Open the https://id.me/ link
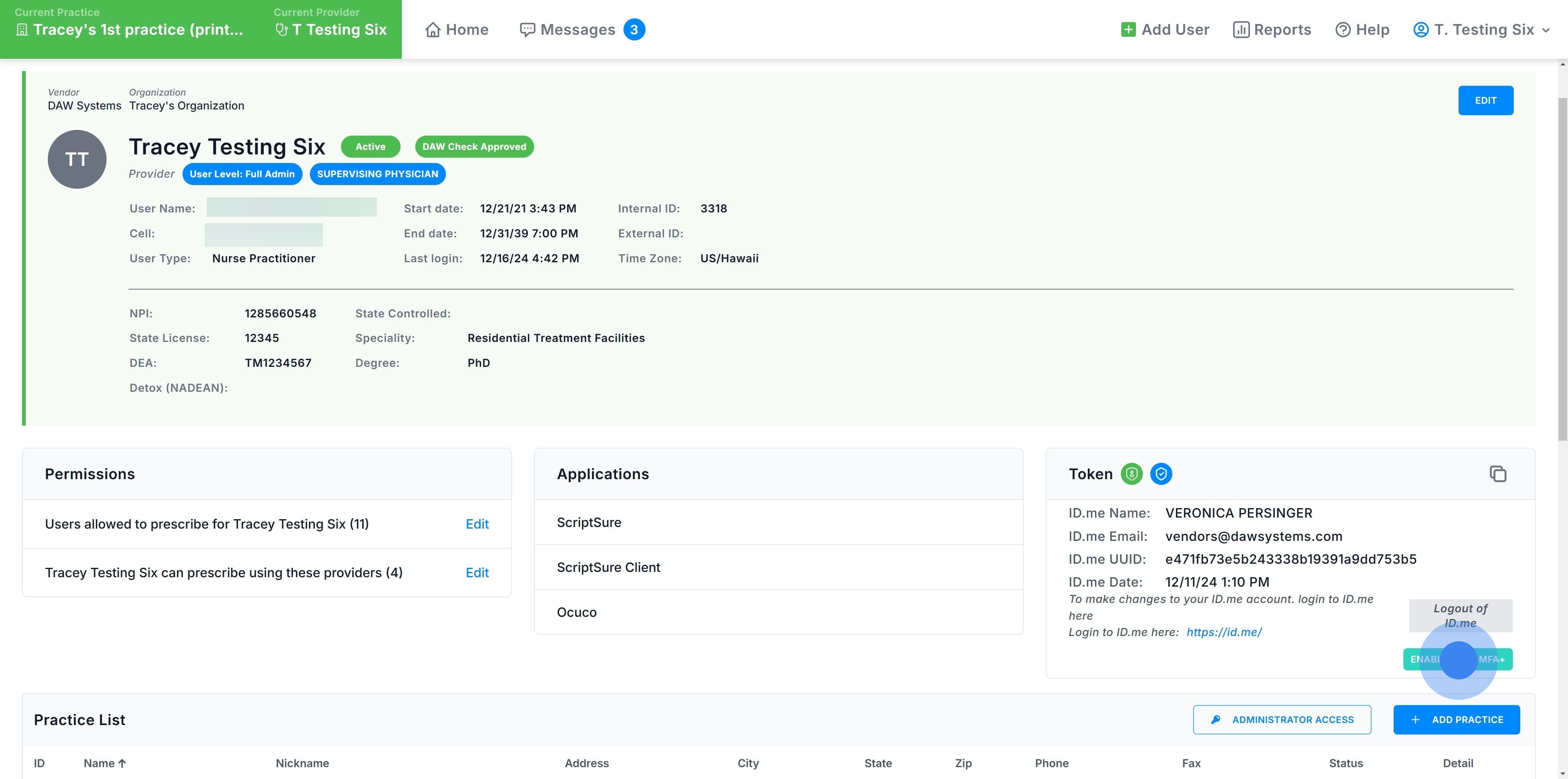This screenshot has width=1568, height=779. coord(1224,632)
